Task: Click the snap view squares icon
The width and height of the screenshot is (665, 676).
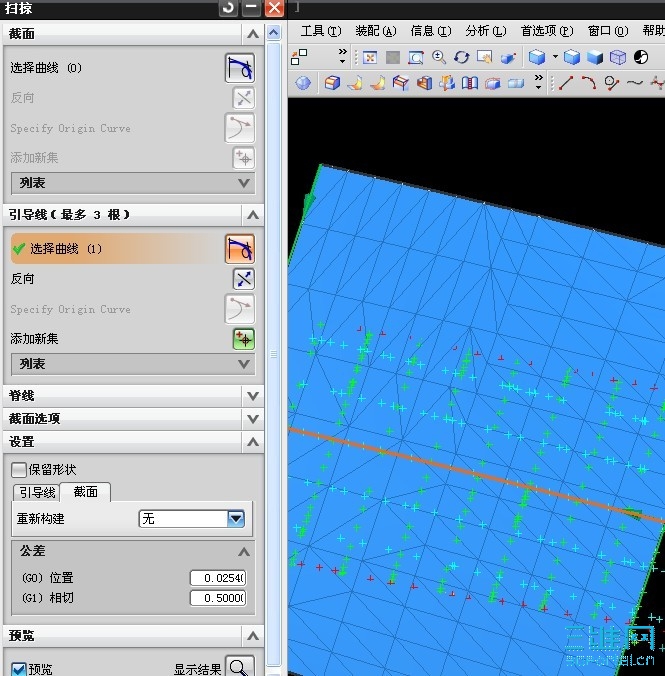Action: click(299, 57)
